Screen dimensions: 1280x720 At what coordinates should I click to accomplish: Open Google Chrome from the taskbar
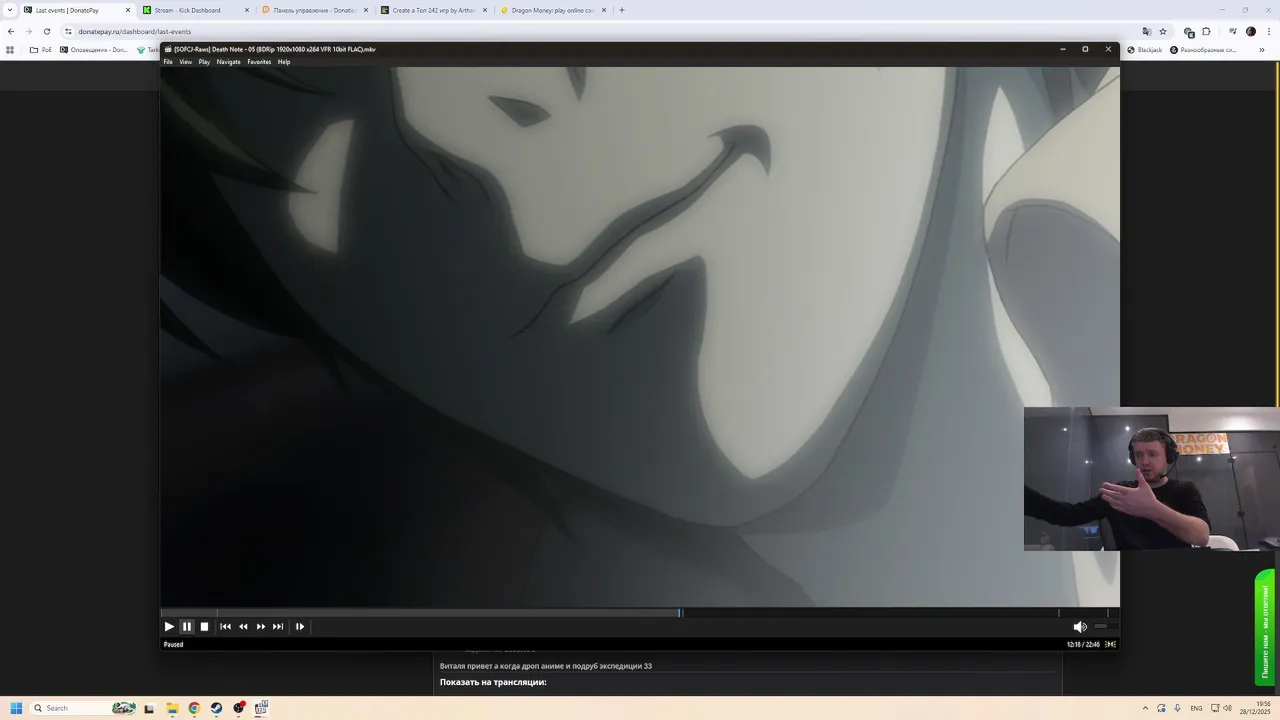[x=194, y=708]
